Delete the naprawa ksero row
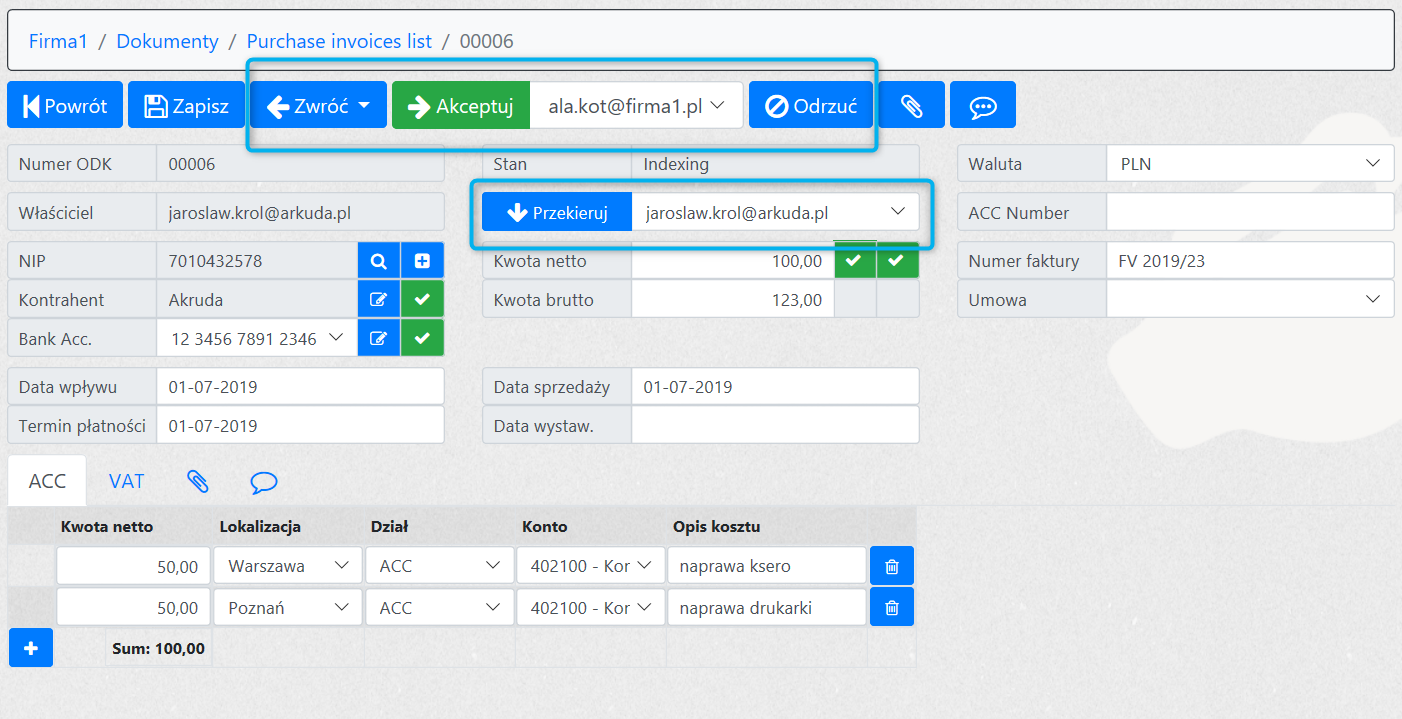Screen dimensions: 1402x719 [x=892, y=566]
